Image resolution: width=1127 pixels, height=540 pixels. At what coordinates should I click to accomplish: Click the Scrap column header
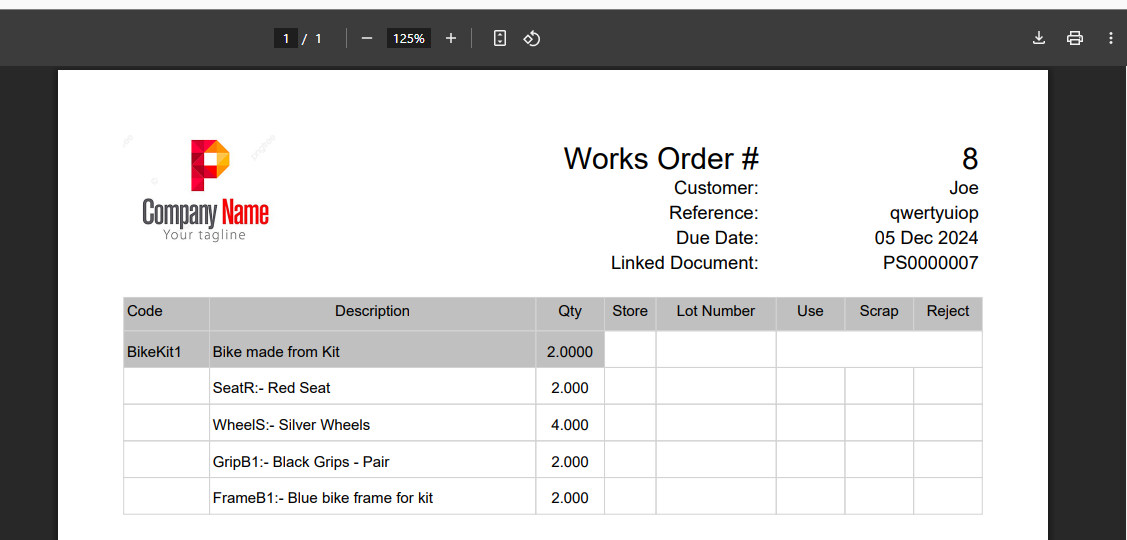[x=879, y=311]
